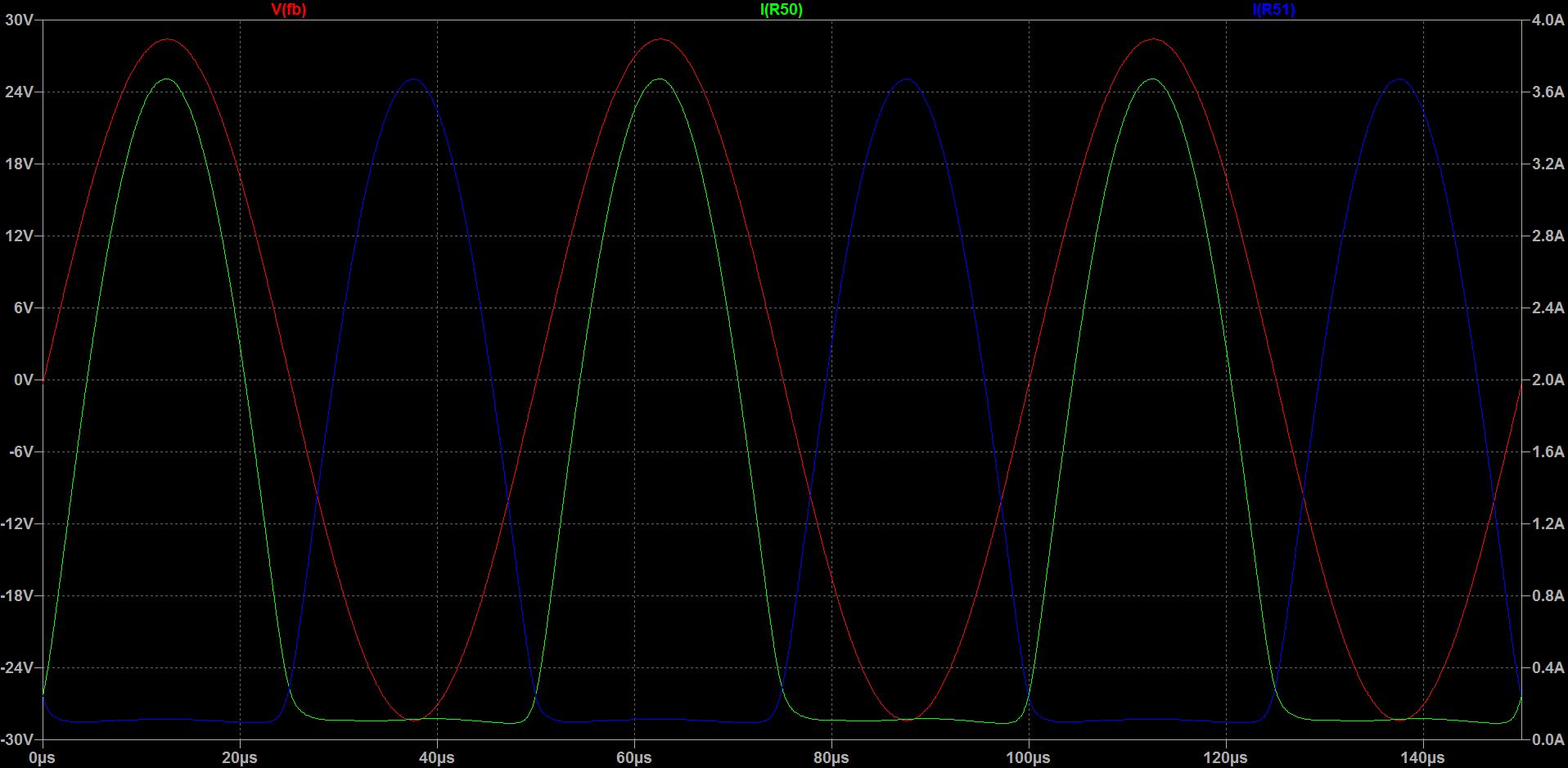Click the 120µs time axis label
Image resolution: width=1568 pixels, height=768 pixels.
click(1226, 758)
